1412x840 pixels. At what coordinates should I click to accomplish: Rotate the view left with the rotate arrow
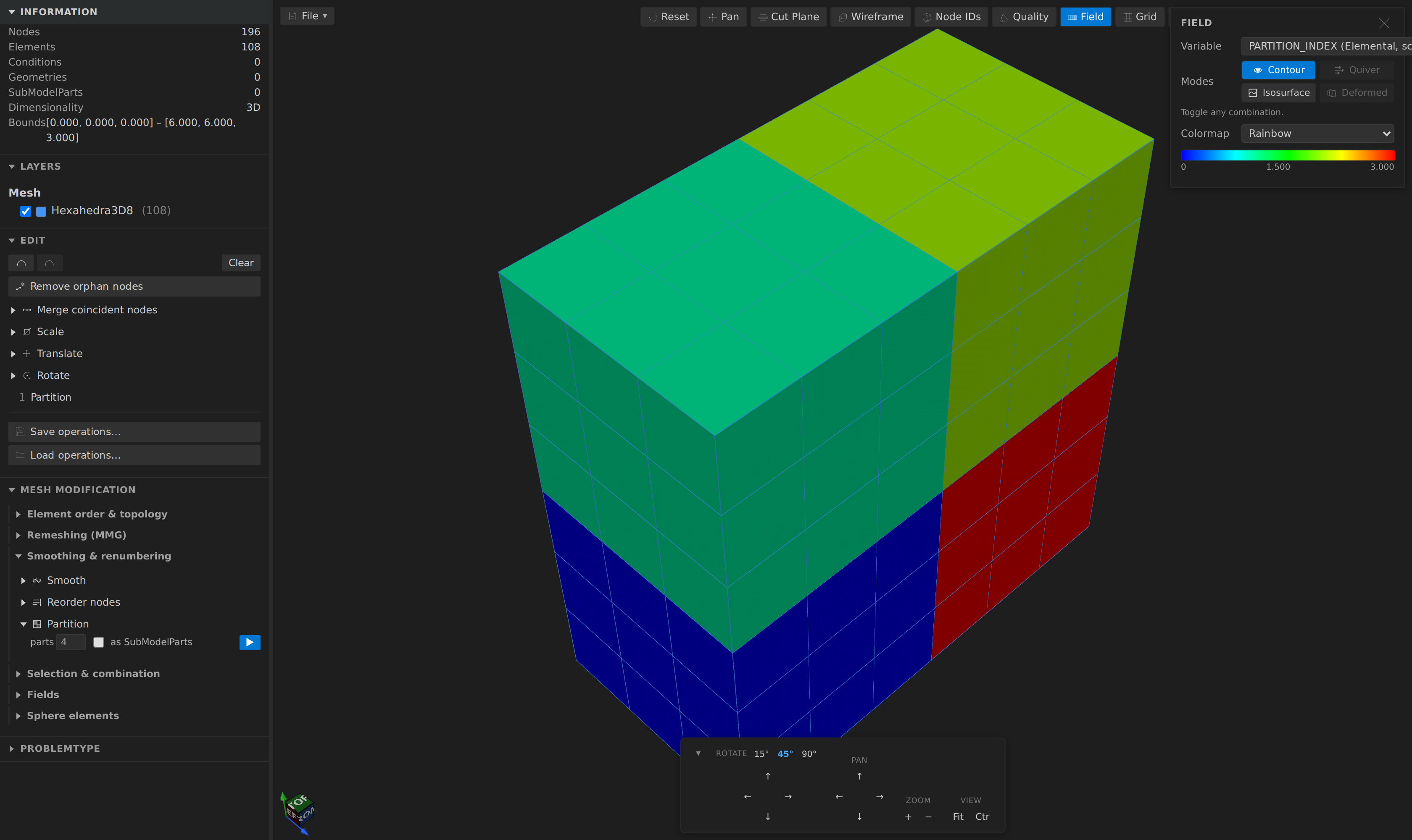click(748, 796)
